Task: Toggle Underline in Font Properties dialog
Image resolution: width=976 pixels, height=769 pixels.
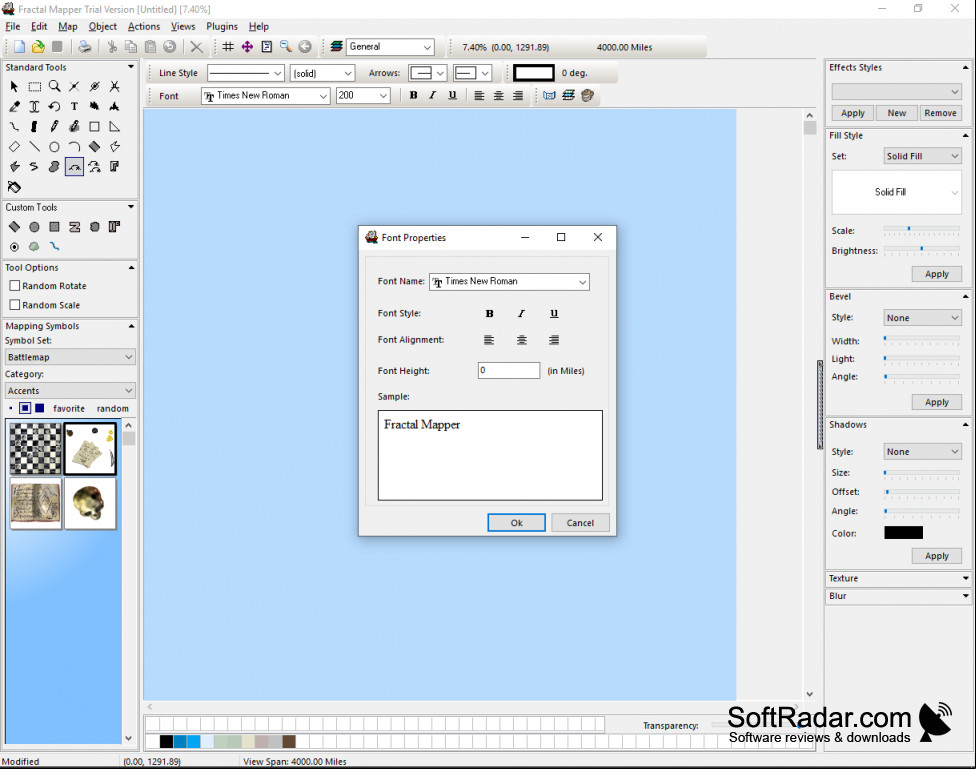Action: click(x=554, y=314)
